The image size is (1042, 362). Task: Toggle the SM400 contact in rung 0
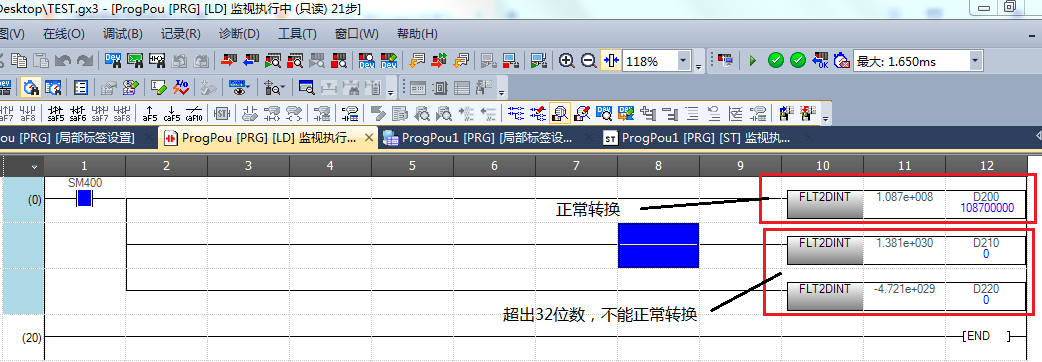coord(84,198)
